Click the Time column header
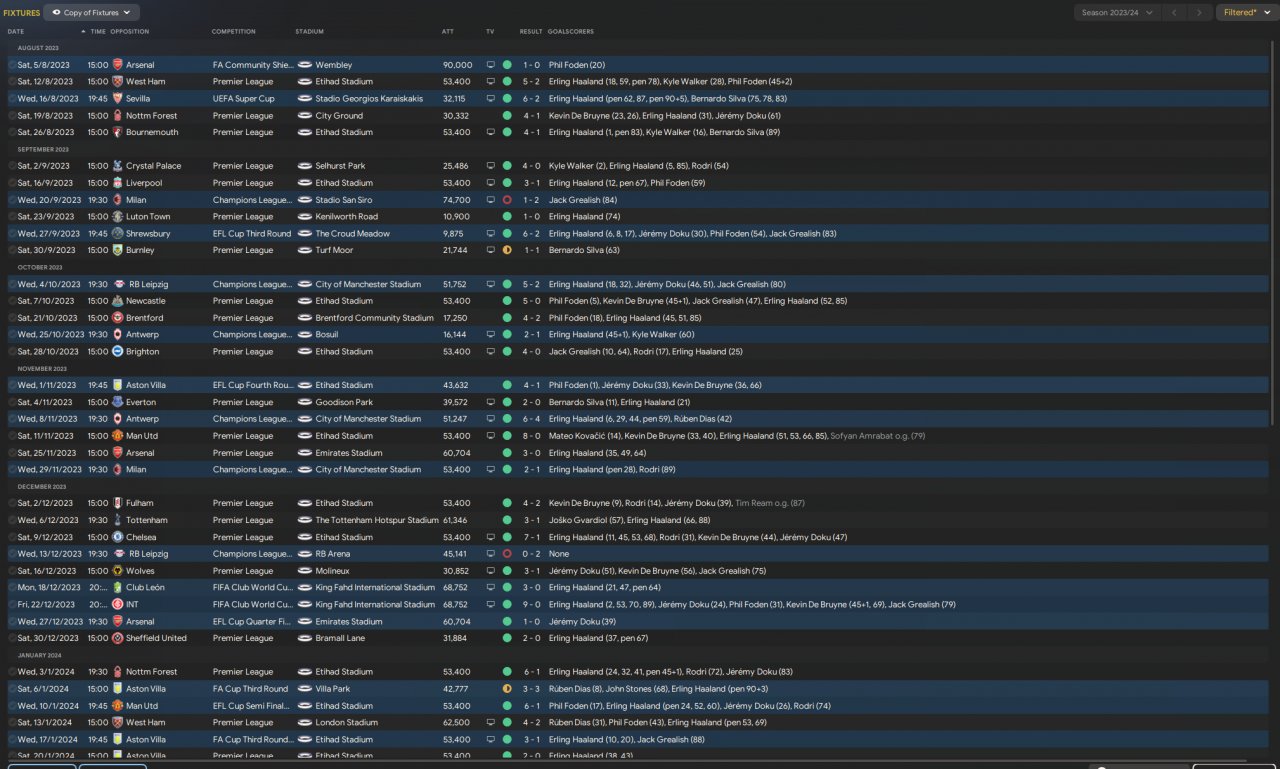This screenshot has width=1280, height=769. point(98,32)
